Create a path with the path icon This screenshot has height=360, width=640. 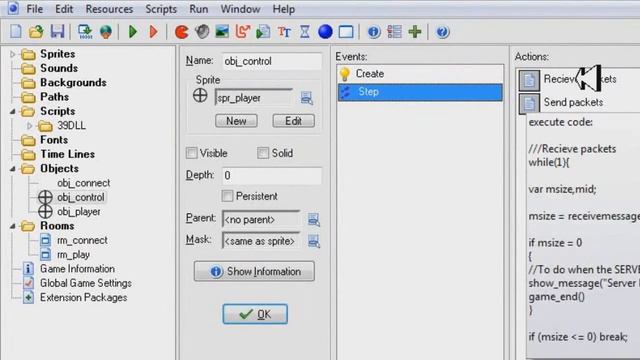[x=243, y=31]
